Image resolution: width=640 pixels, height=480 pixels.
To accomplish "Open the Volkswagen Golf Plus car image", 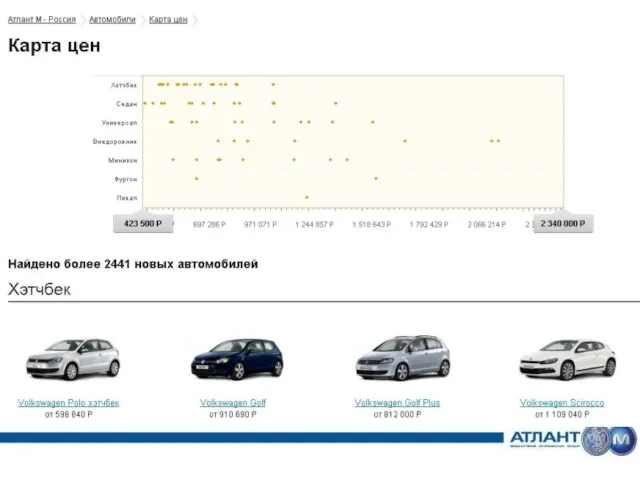I will click(402, 359).
